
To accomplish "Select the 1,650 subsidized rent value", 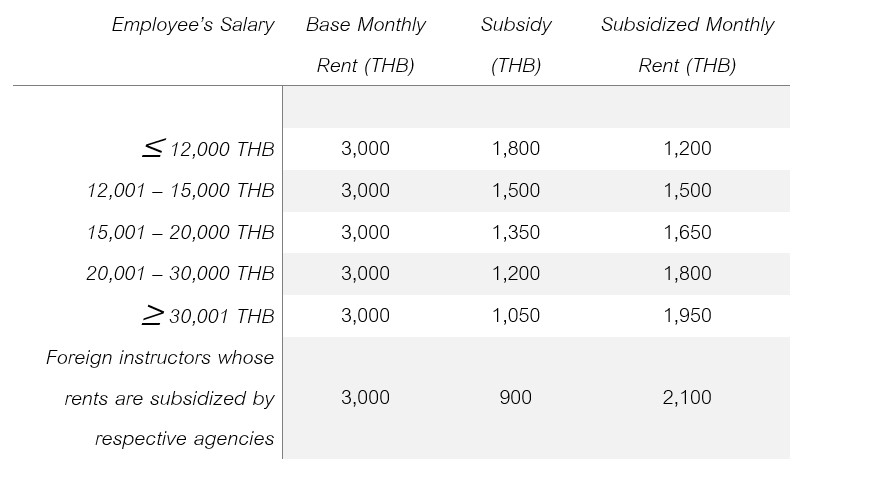I will coord(687,233).
